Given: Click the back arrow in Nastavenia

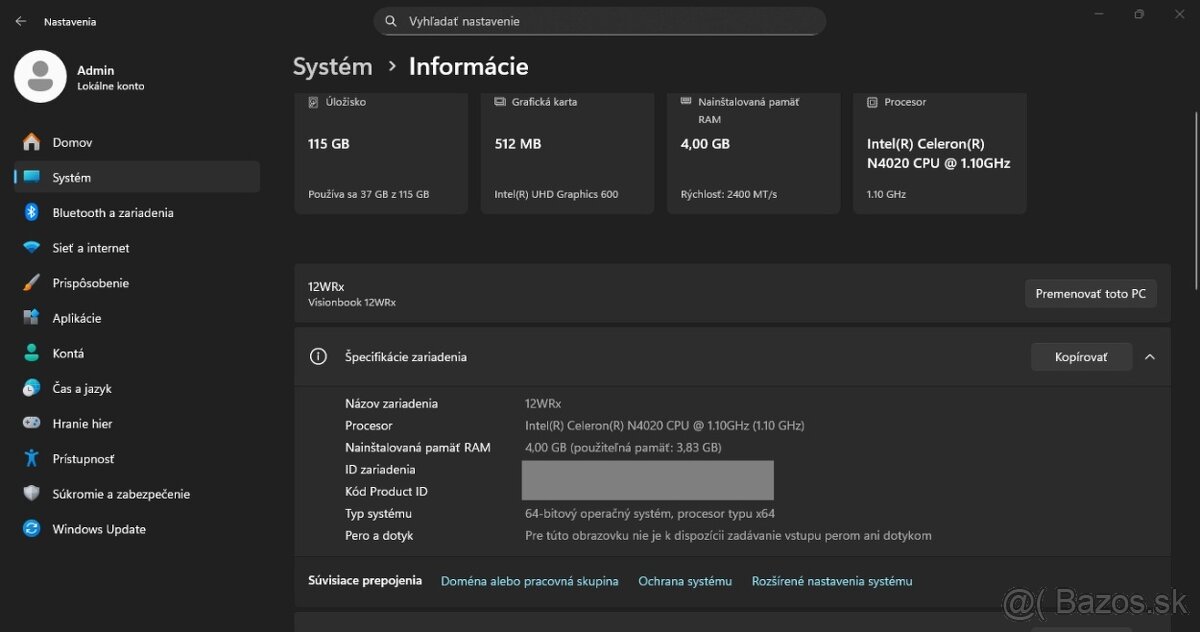Looking at the screenshot, I should point(21,21).
